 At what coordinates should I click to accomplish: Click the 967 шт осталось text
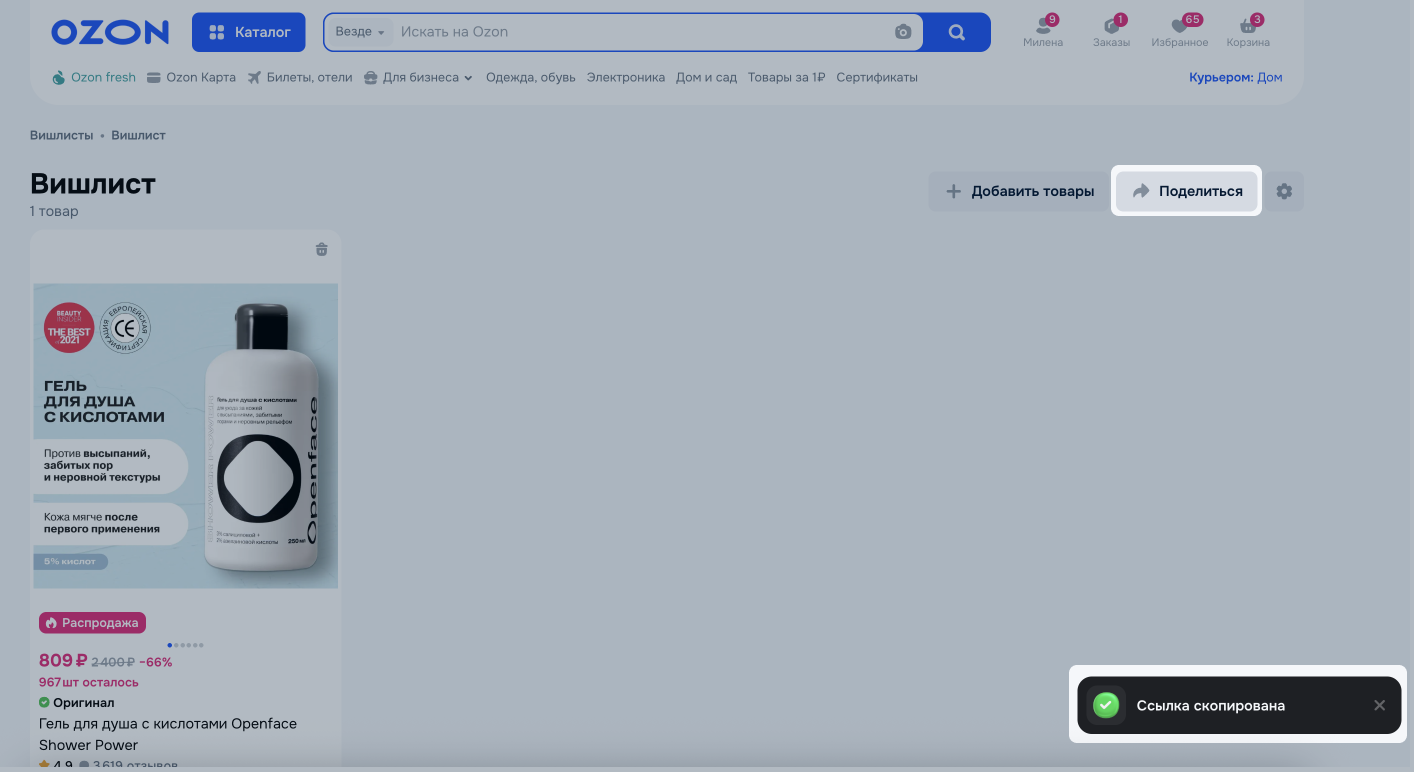tap(89, 682)
